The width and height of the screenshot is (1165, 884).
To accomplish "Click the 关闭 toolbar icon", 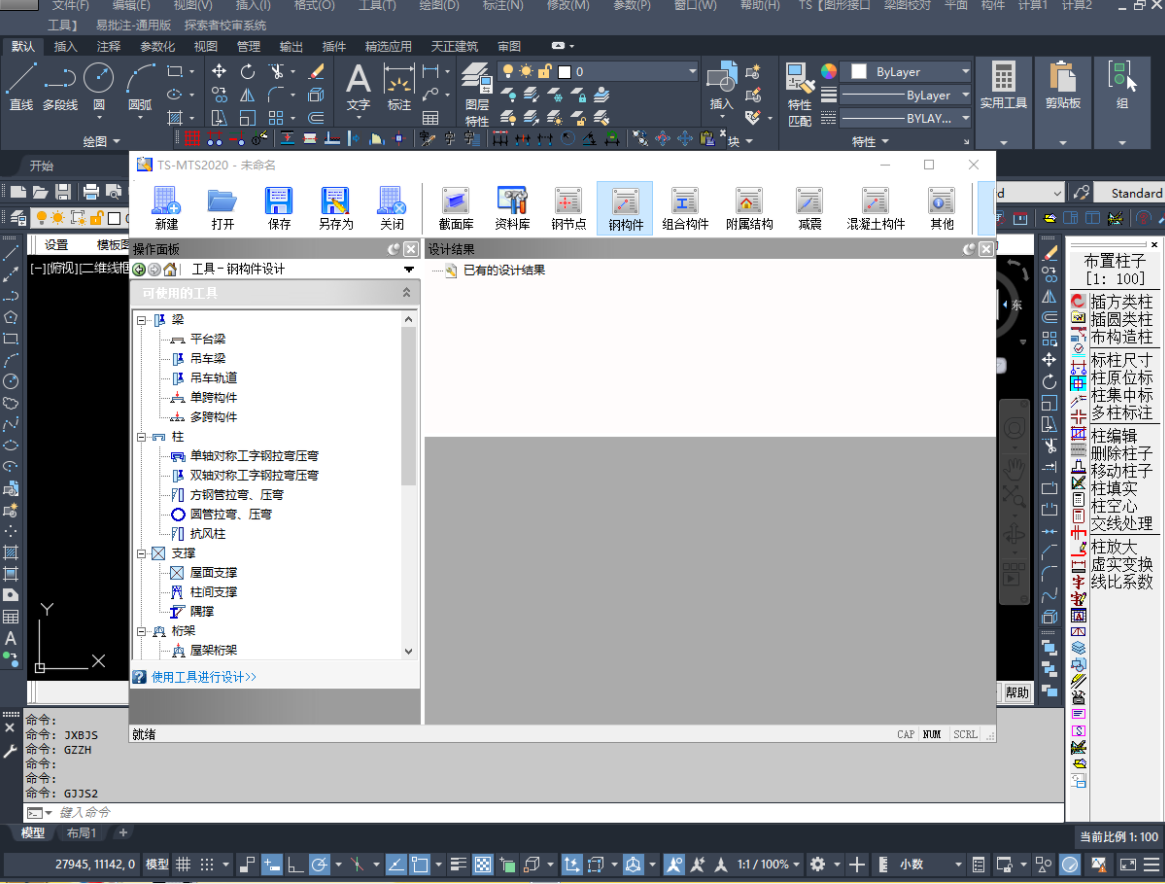I will [392, 208].
